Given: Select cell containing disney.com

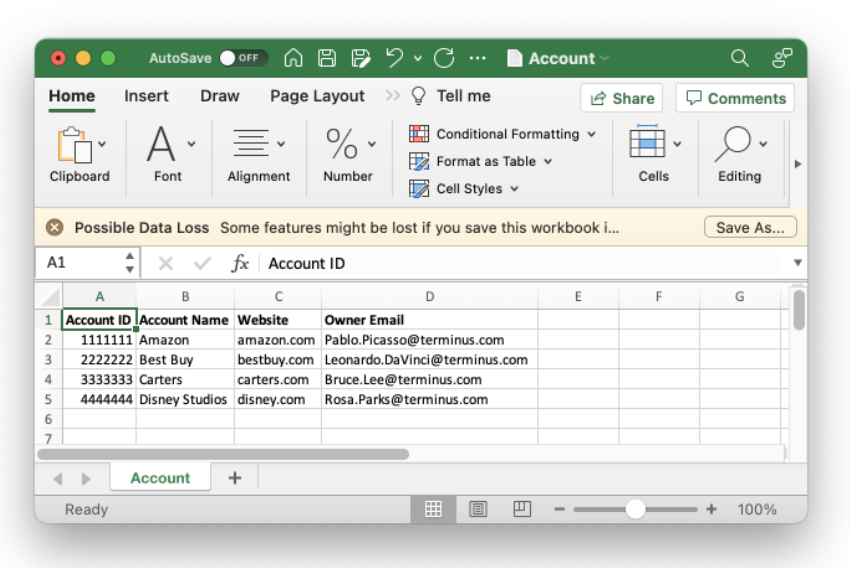Looking at the screenshot, I should [x=278, y=399].
